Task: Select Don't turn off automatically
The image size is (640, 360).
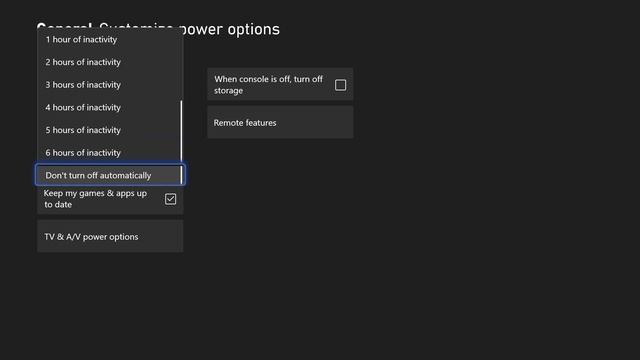Action: (110, 175)
